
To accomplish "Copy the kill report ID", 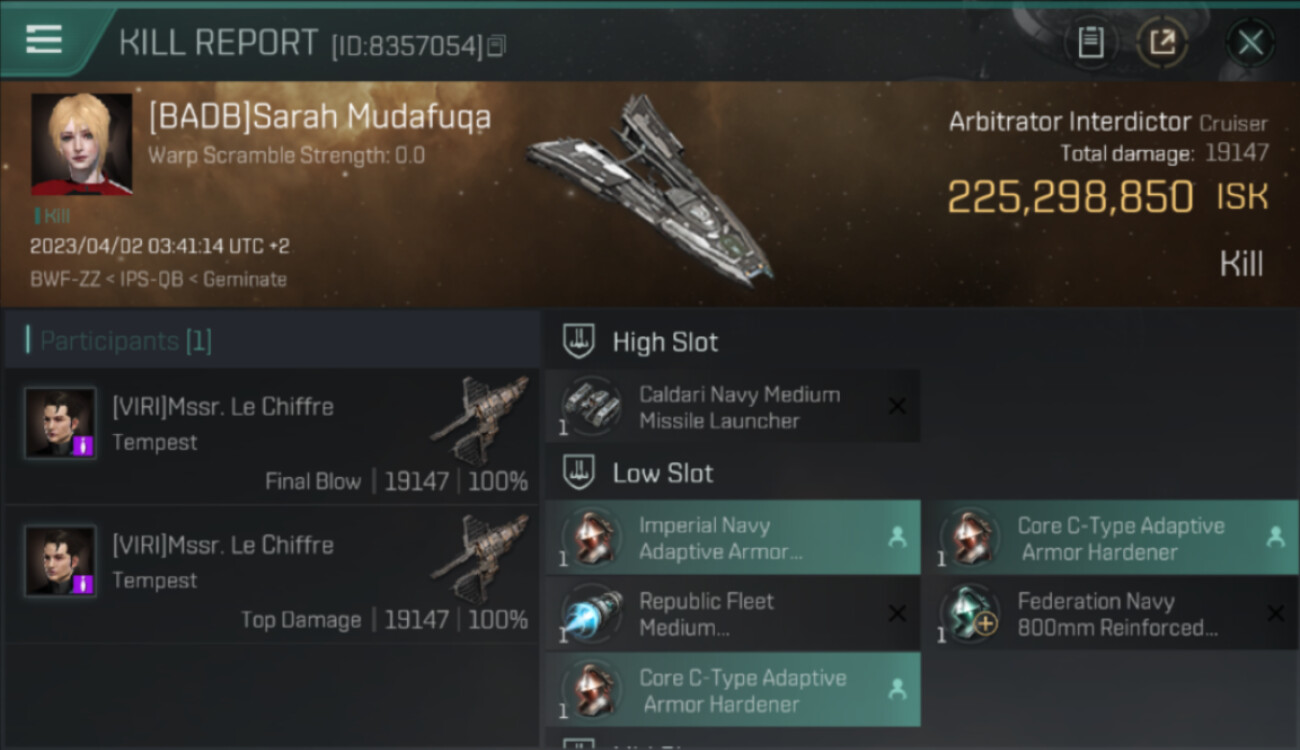I will click(x=497, y=45).
